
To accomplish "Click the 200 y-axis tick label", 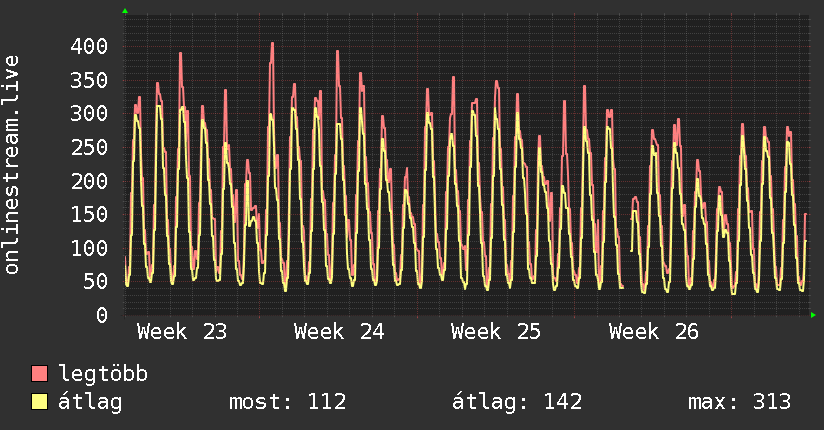I will (89, 181).
